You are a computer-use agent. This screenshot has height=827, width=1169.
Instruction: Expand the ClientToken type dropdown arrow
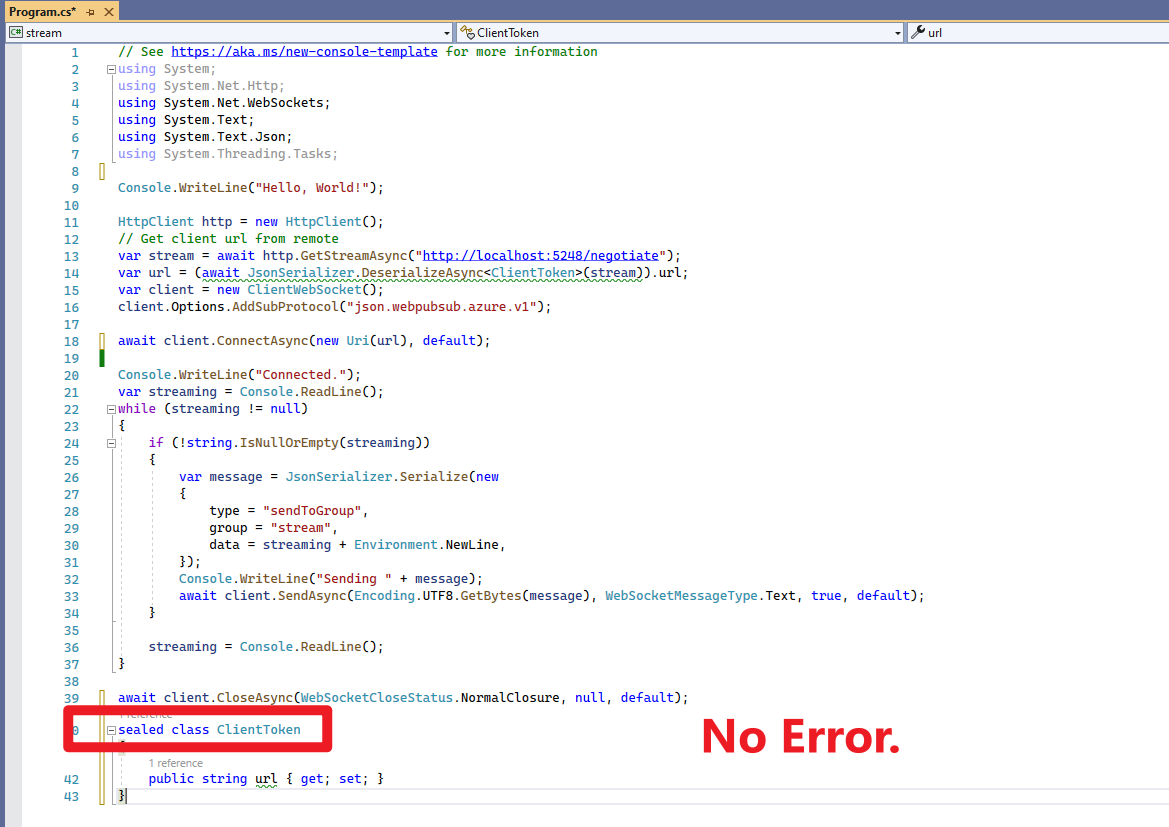coord(897,33)
